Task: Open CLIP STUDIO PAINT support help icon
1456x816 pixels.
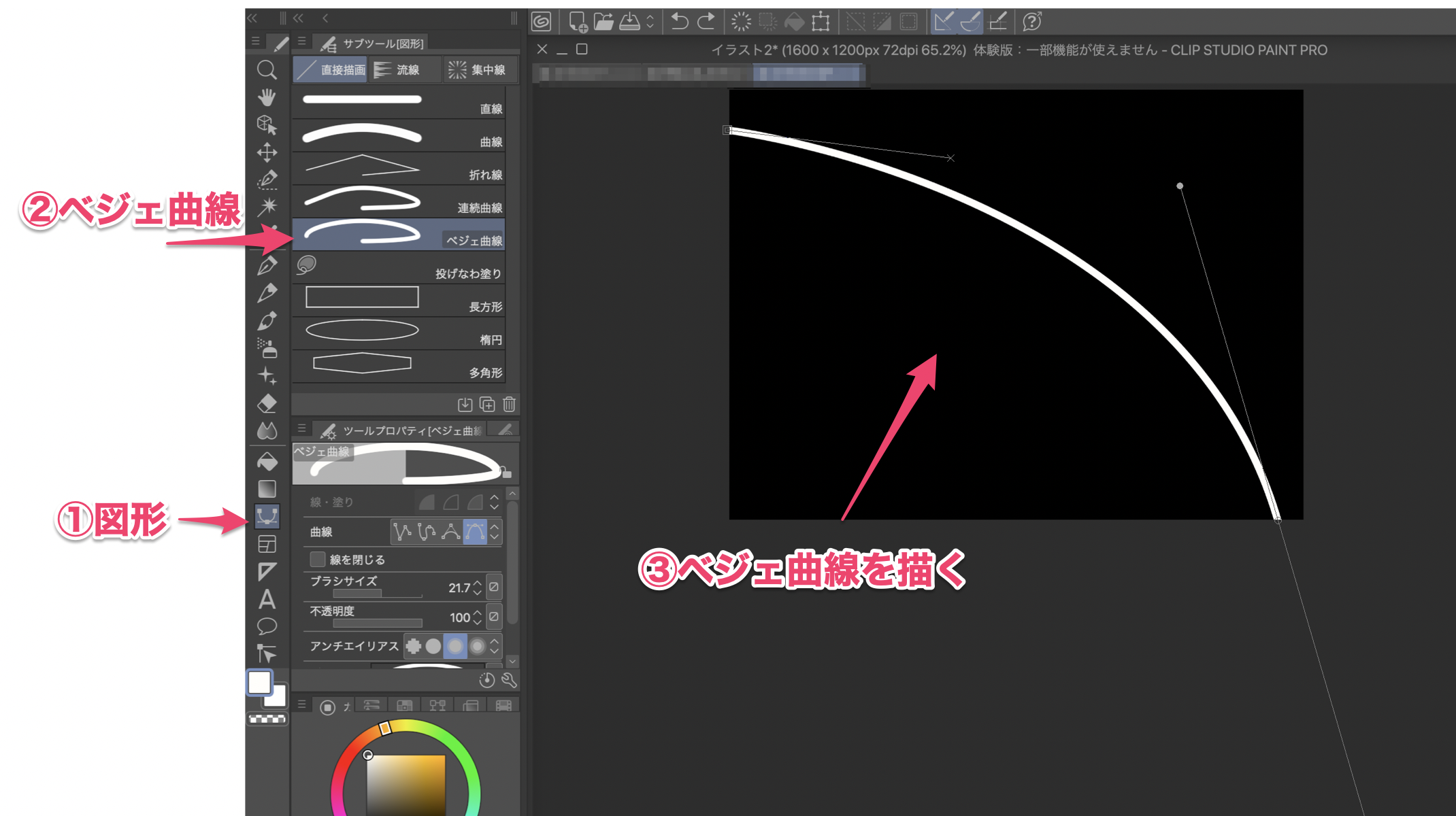Action: coord(1032,22)
